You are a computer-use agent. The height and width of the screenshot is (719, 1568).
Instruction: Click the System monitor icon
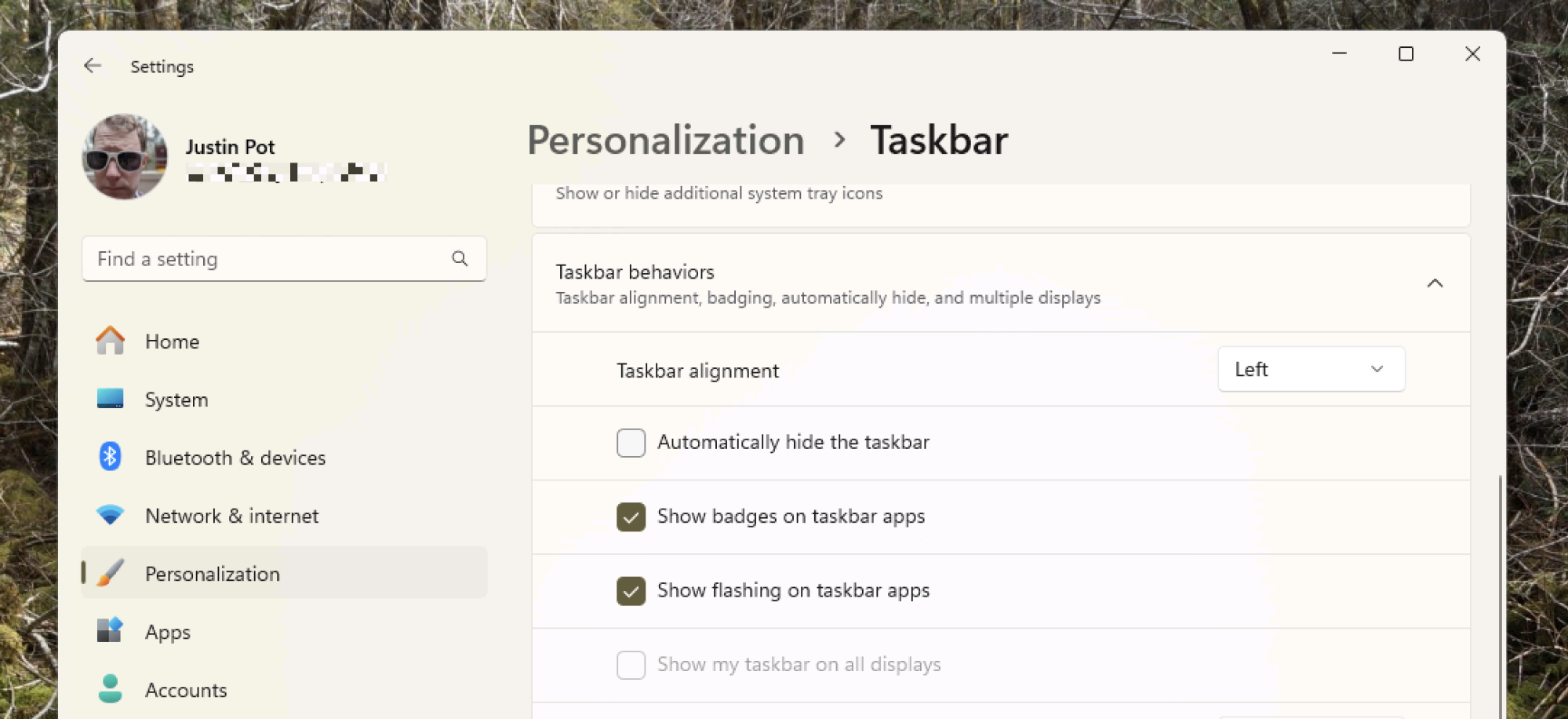[x=110, y=399]
